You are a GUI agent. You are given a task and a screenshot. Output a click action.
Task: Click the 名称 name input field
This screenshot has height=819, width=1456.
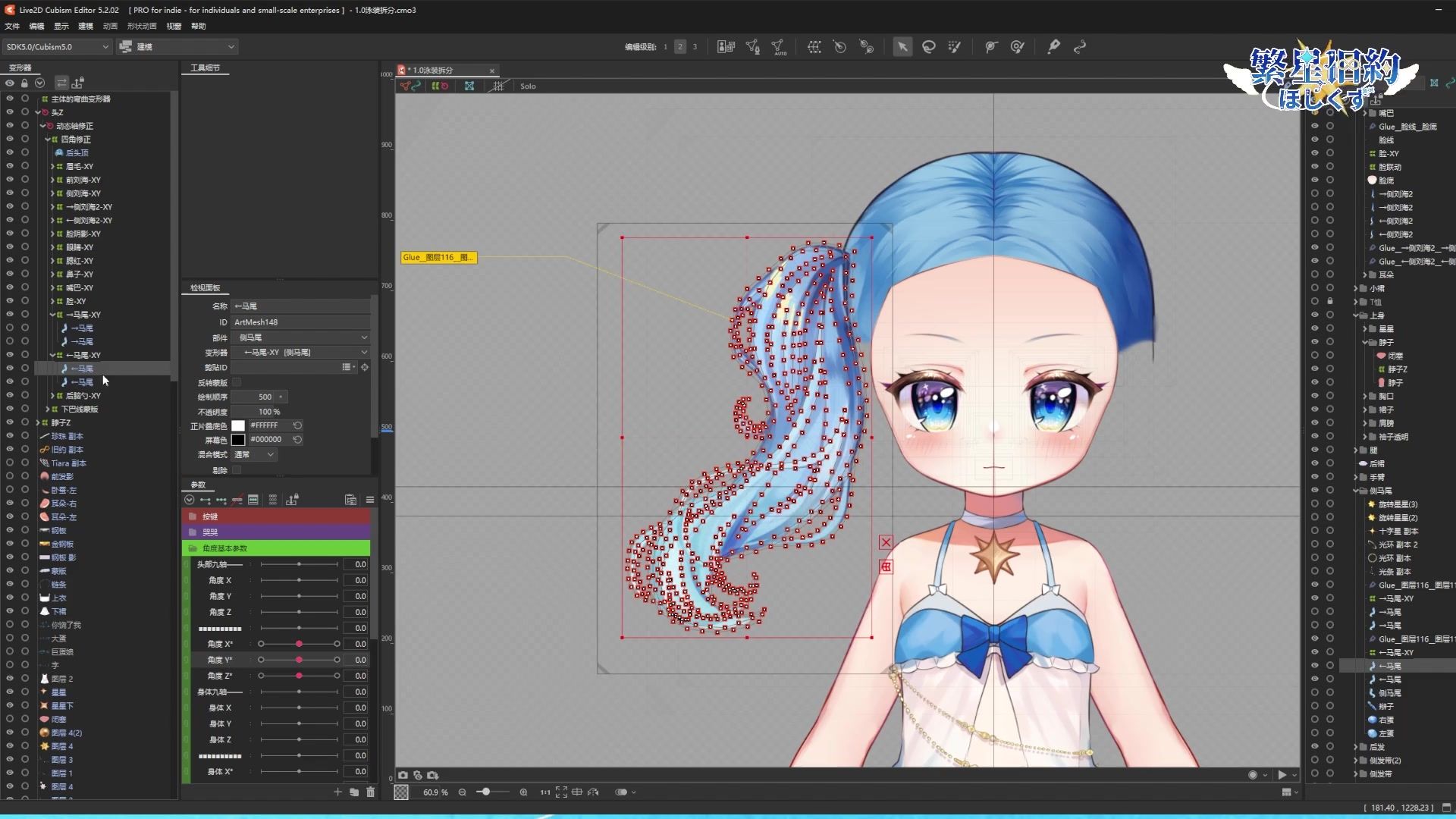click(300, 306)
